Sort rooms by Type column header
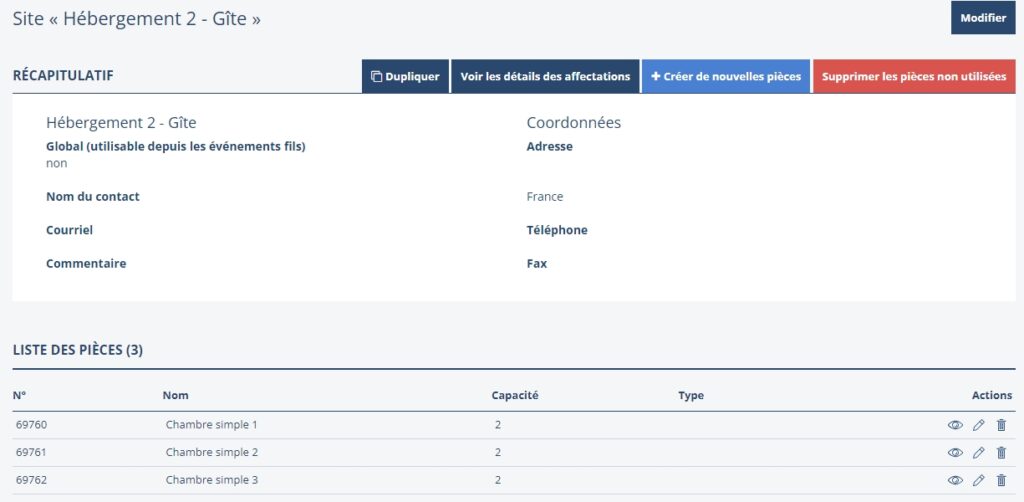1024x502 pixels. tap(690, 396)
